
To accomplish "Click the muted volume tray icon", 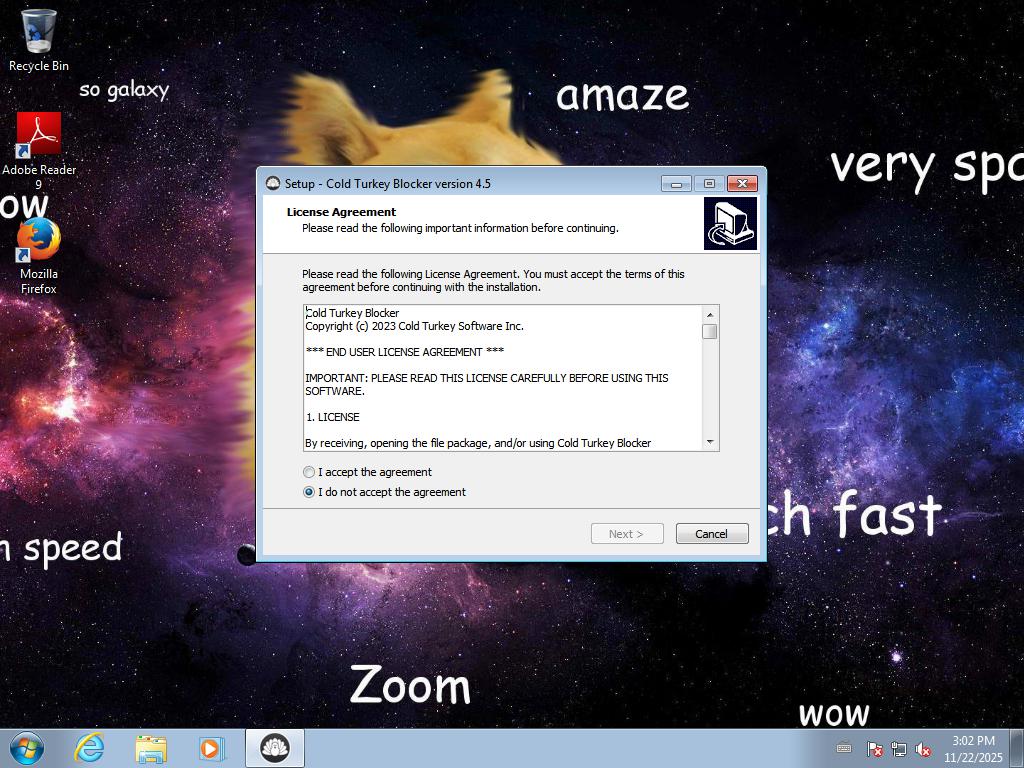I will (923, 749).
